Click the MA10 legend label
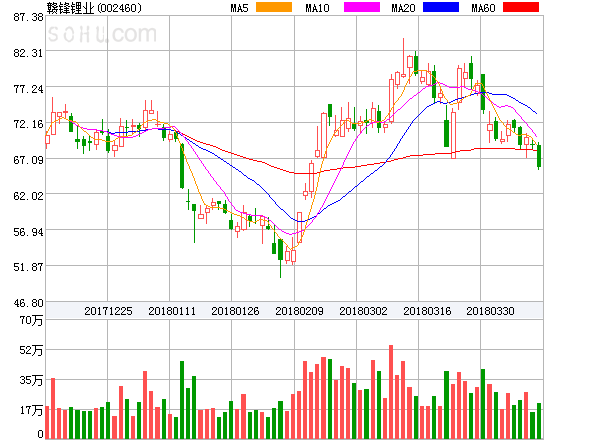 317,8
